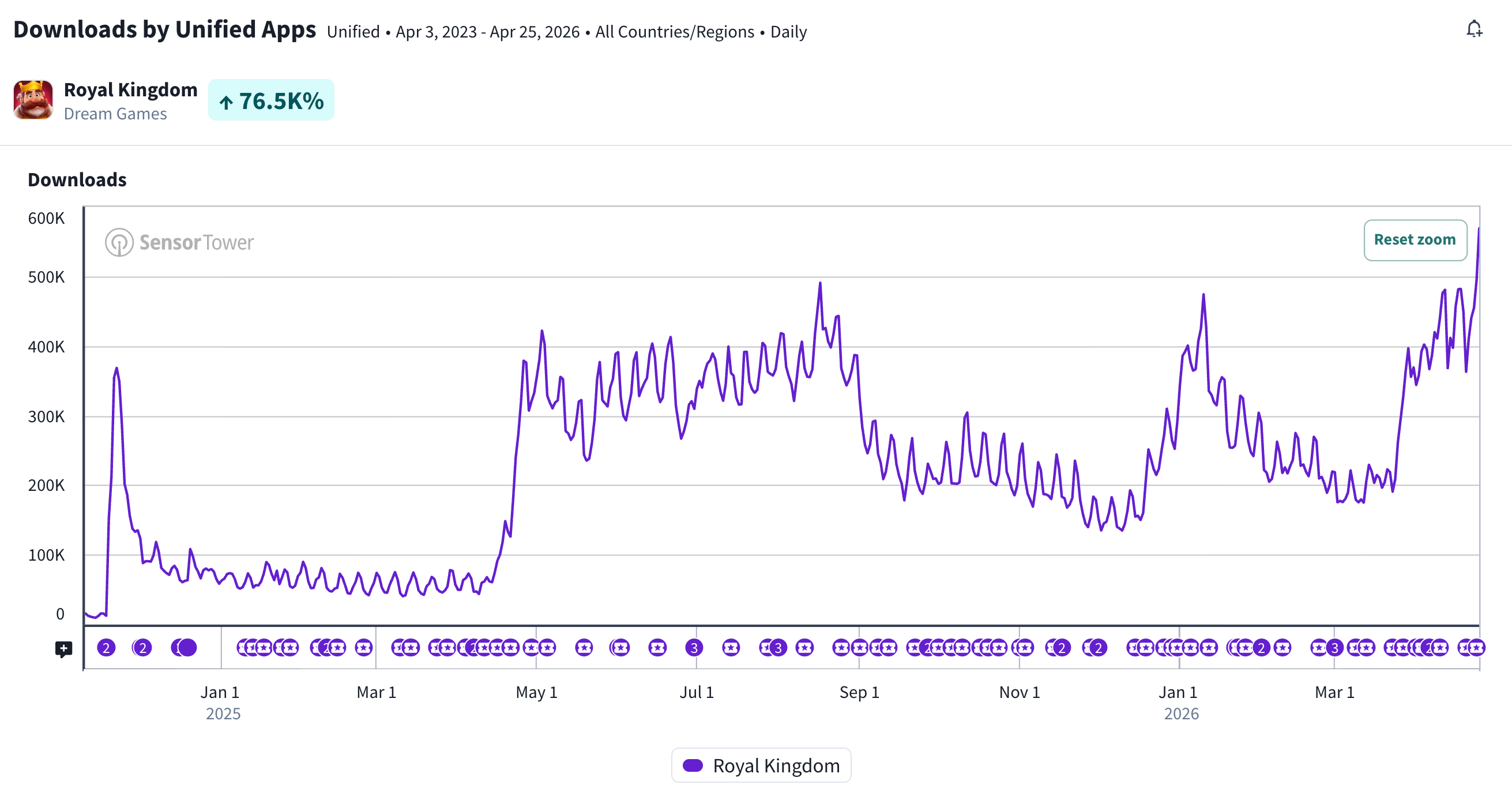The width and height of the screenshot is (1512, 811).
Task: Click the last star marker at the timeline's right end
Action: pos(1476,648)
